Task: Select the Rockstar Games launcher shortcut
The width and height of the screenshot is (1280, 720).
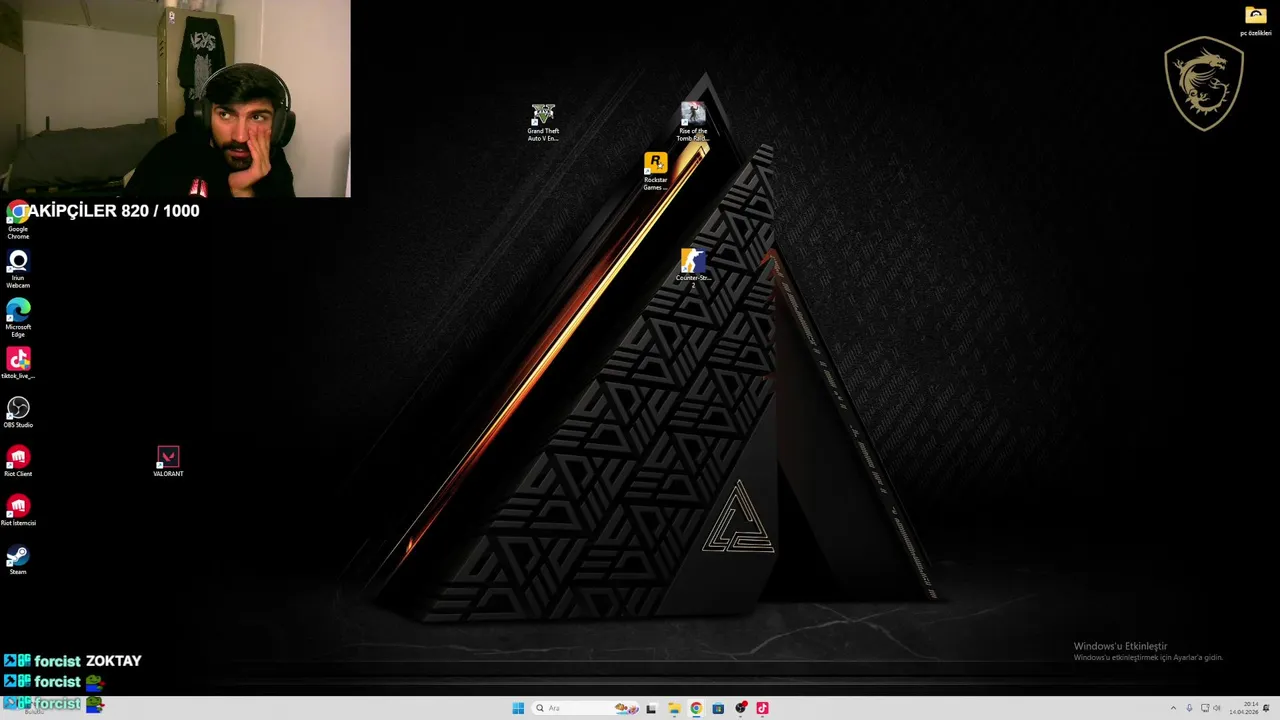Action: click(x=655, y=171)
